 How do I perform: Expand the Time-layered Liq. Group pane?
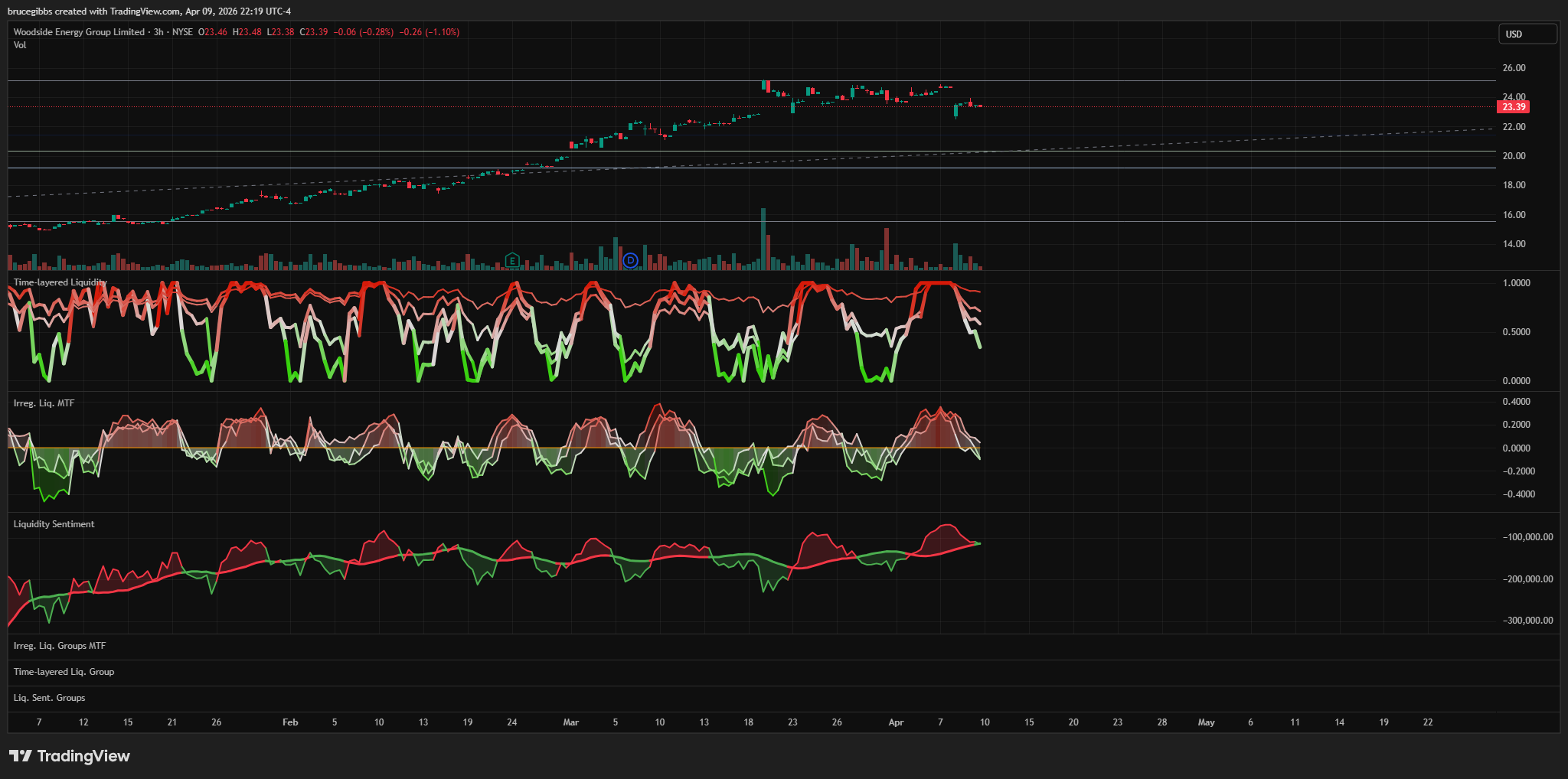[x=64, y=672]
